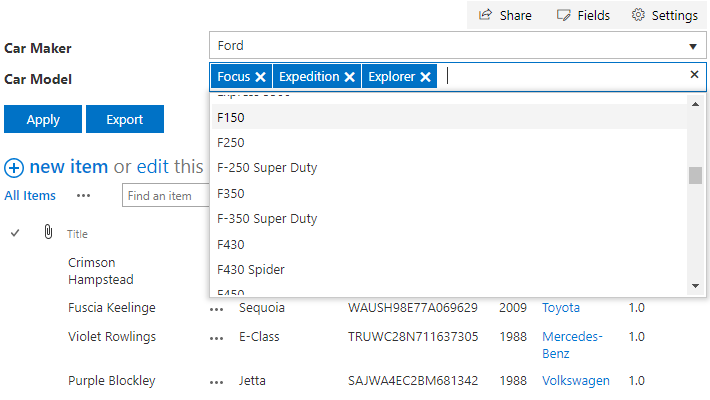710x400 pixels.
Task: Click the dropdown list scroll up arrow
Action: (696, 104)
